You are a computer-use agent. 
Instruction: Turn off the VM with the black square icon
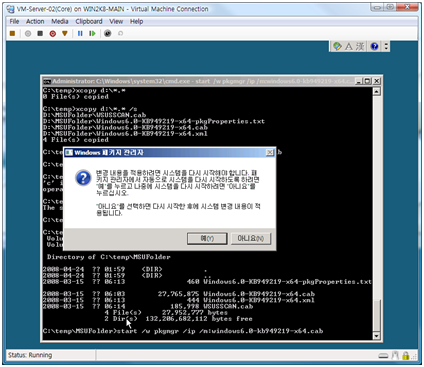click(x=40, y=33)
